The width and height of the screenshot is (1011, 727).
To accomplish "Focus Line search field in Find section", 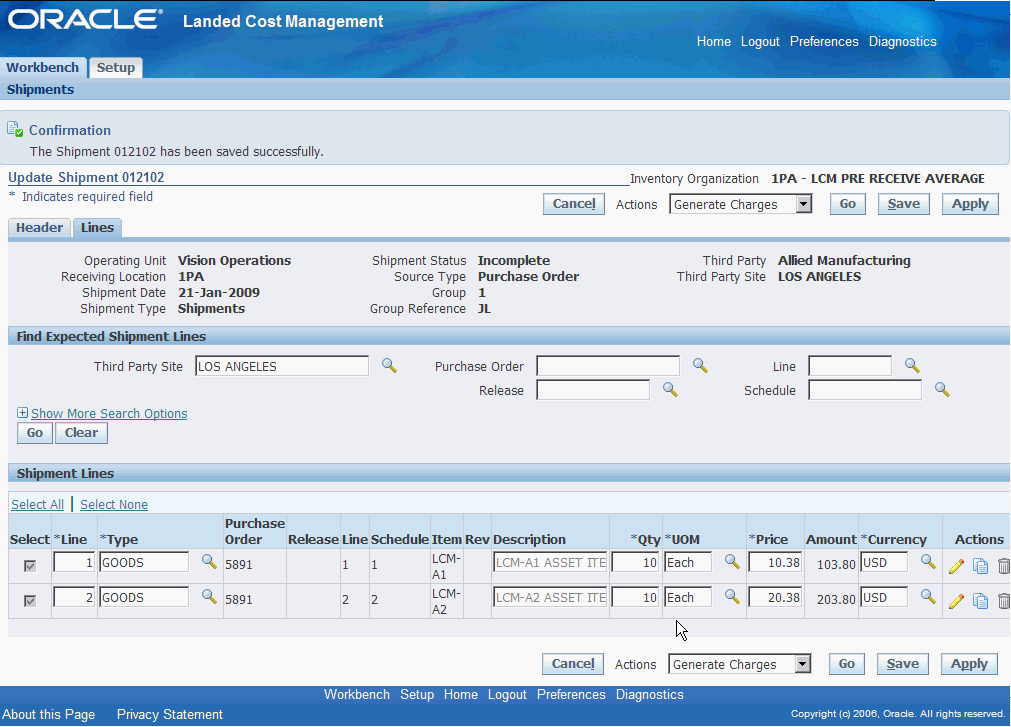I will pyautogui.click(x=850, y=366).
